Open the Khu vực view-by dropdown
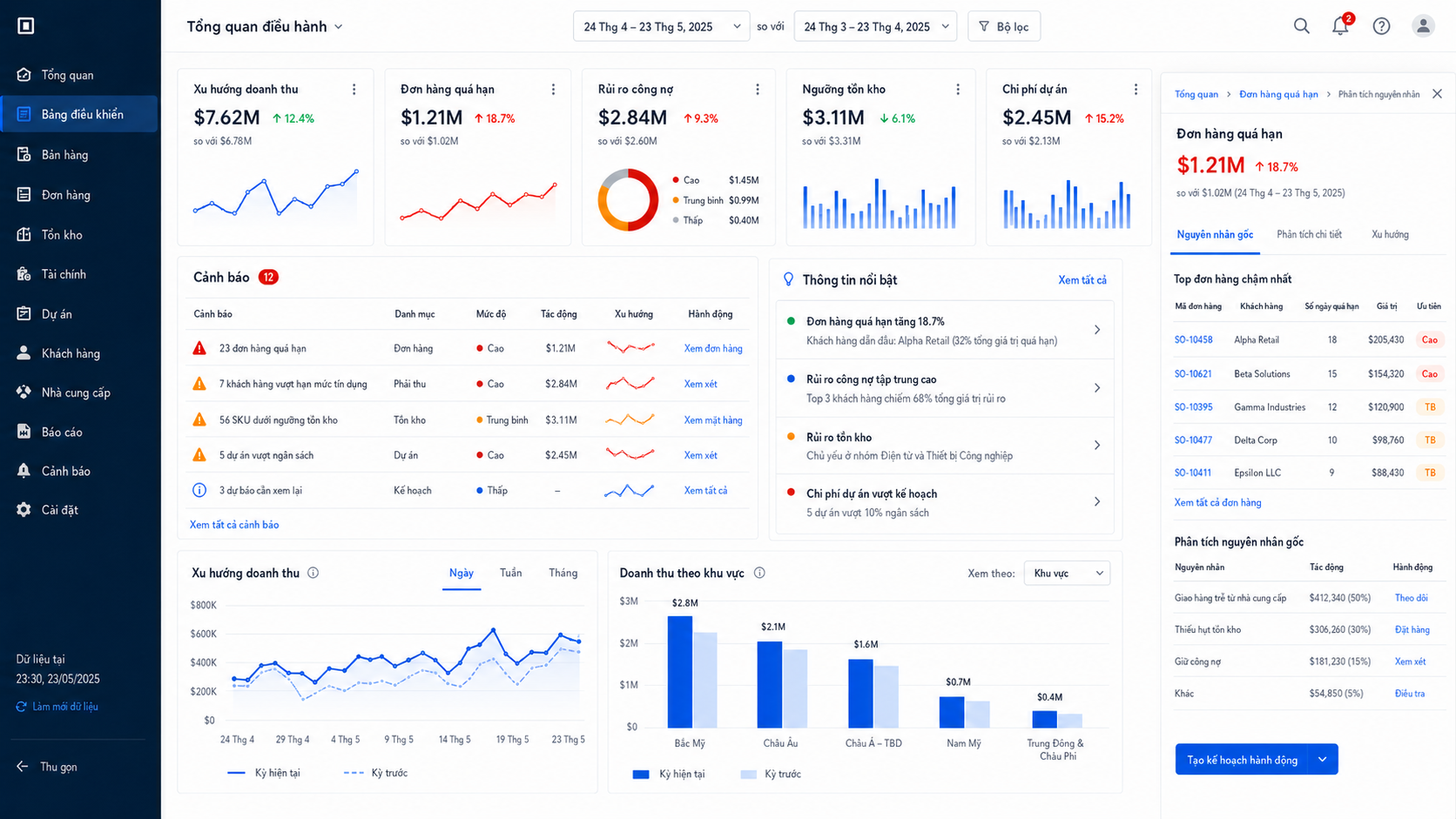 coord(1067,573)
